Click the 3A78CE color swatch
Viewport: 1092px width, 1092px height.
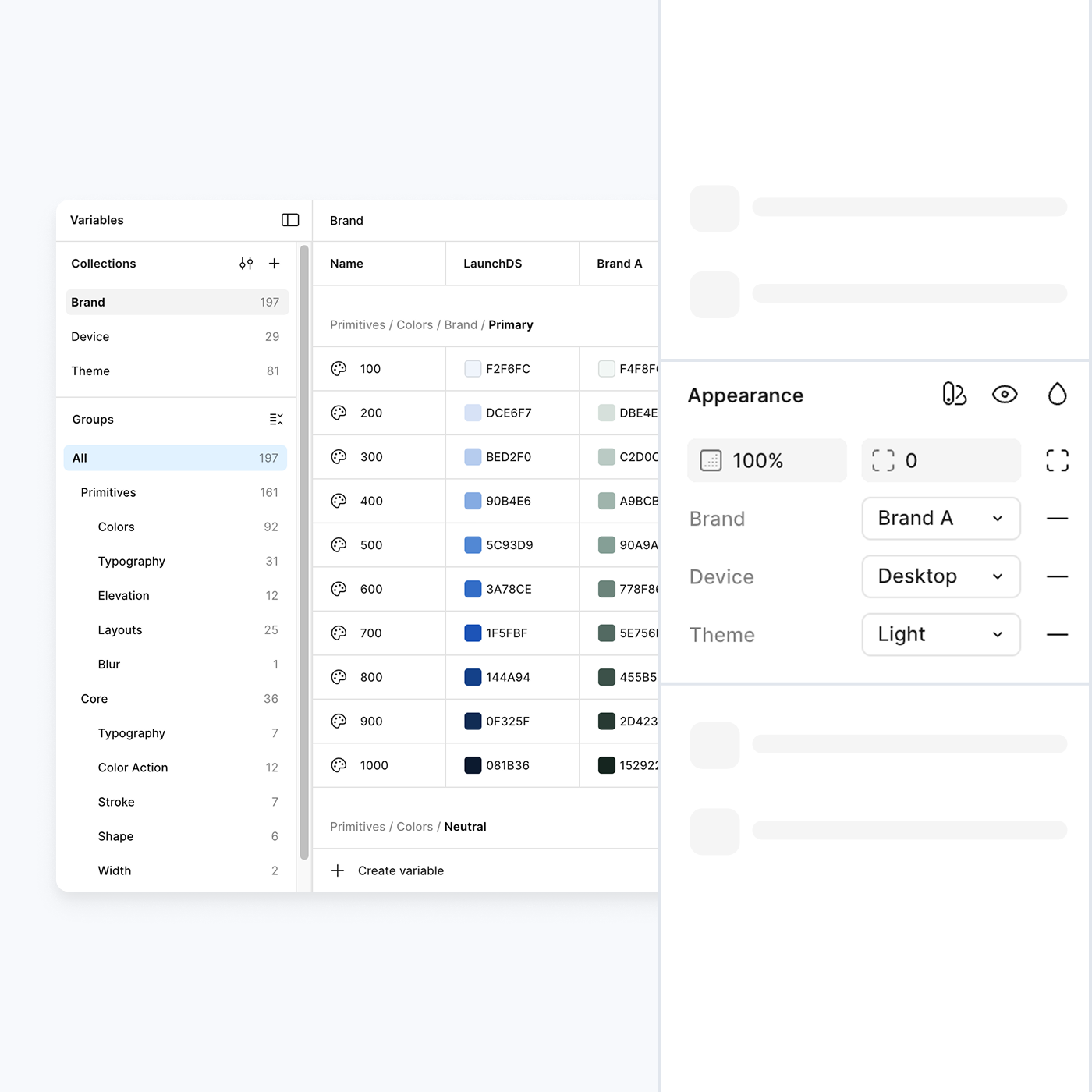[473, 589]
